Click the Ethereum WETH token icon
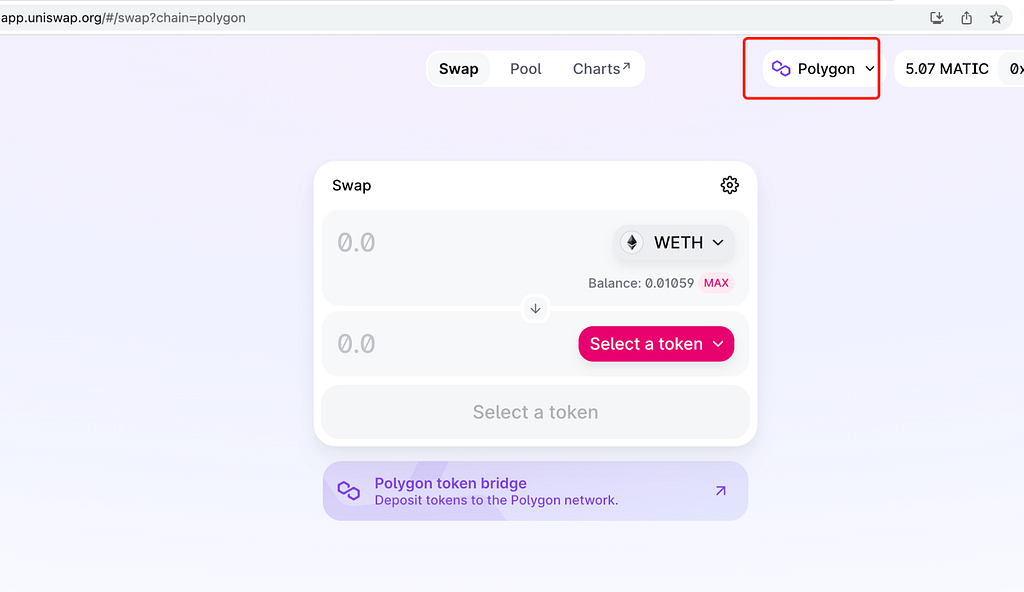Screen dimensions: 1024x592 [632, 242]
